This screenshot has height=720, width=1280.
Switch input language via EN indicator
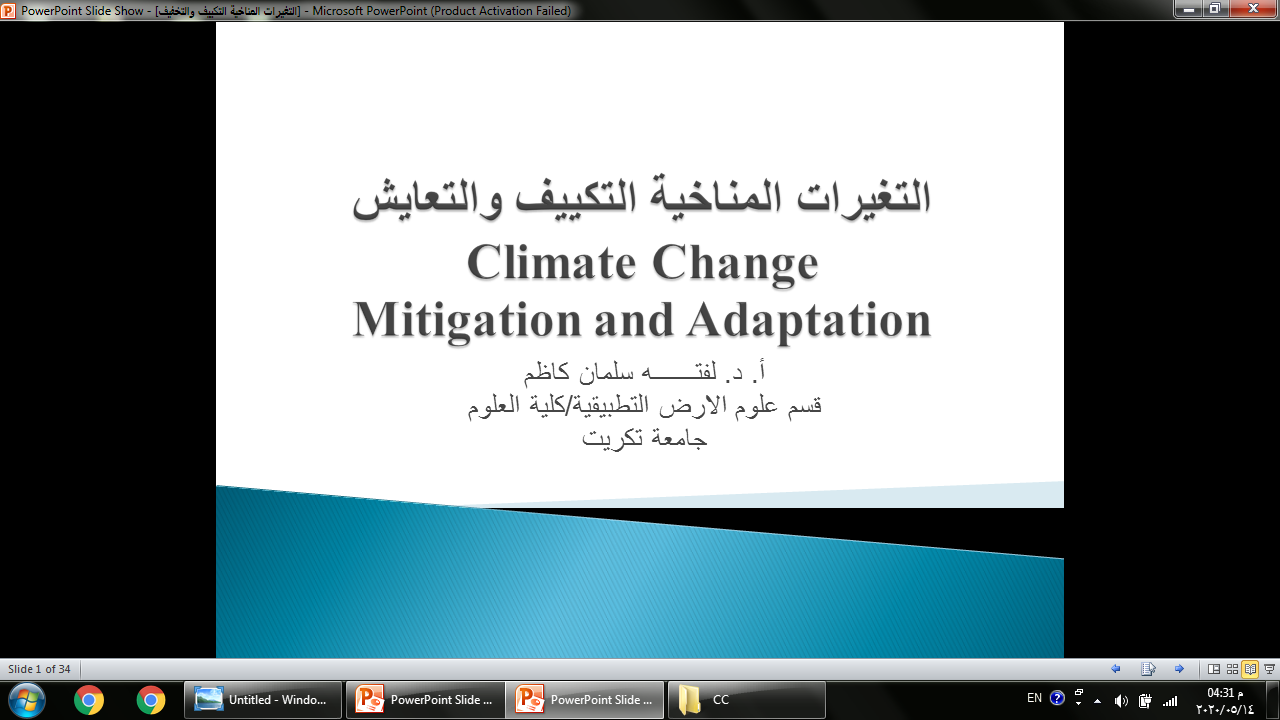tap(1034, 698)
